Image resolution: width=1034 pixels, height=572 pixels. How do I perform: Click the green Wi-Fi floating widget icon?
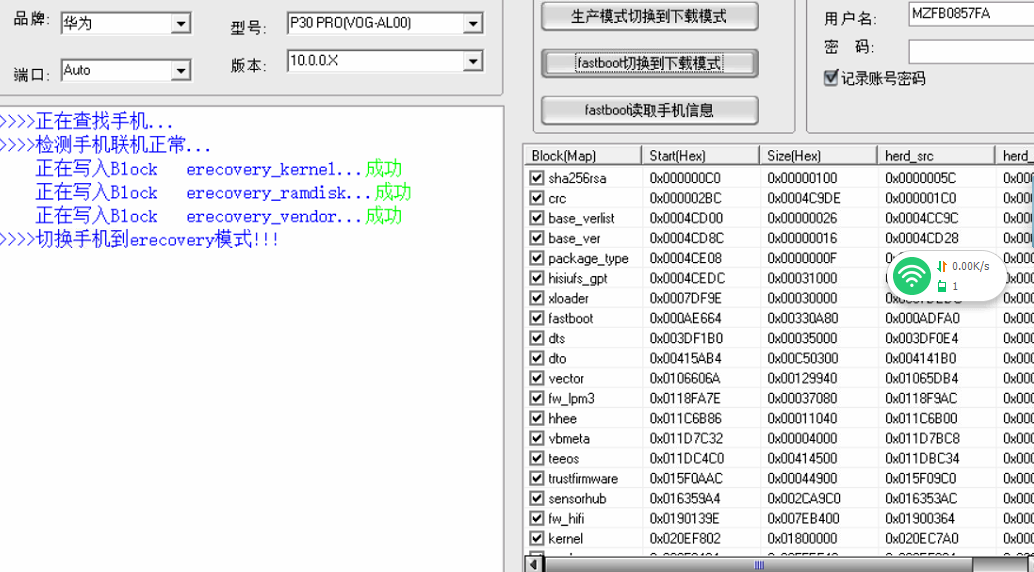pos(911,276)
